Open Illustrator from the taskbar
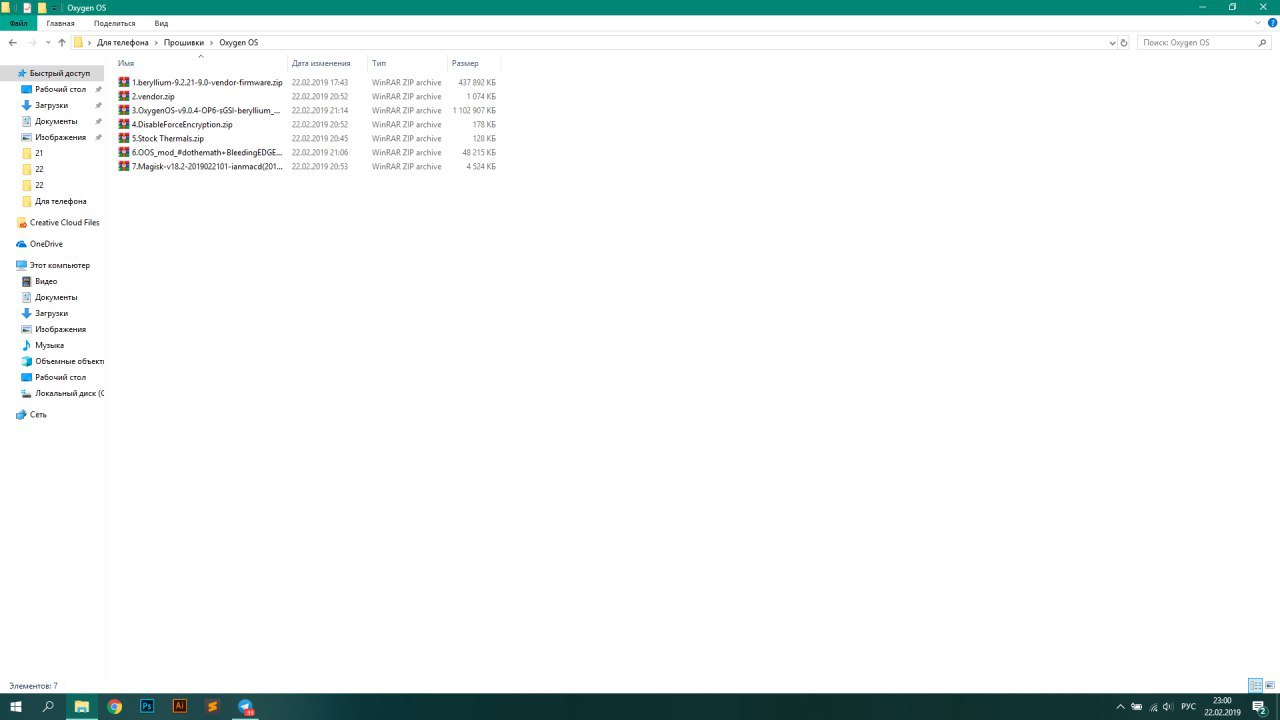 [180, 706]
